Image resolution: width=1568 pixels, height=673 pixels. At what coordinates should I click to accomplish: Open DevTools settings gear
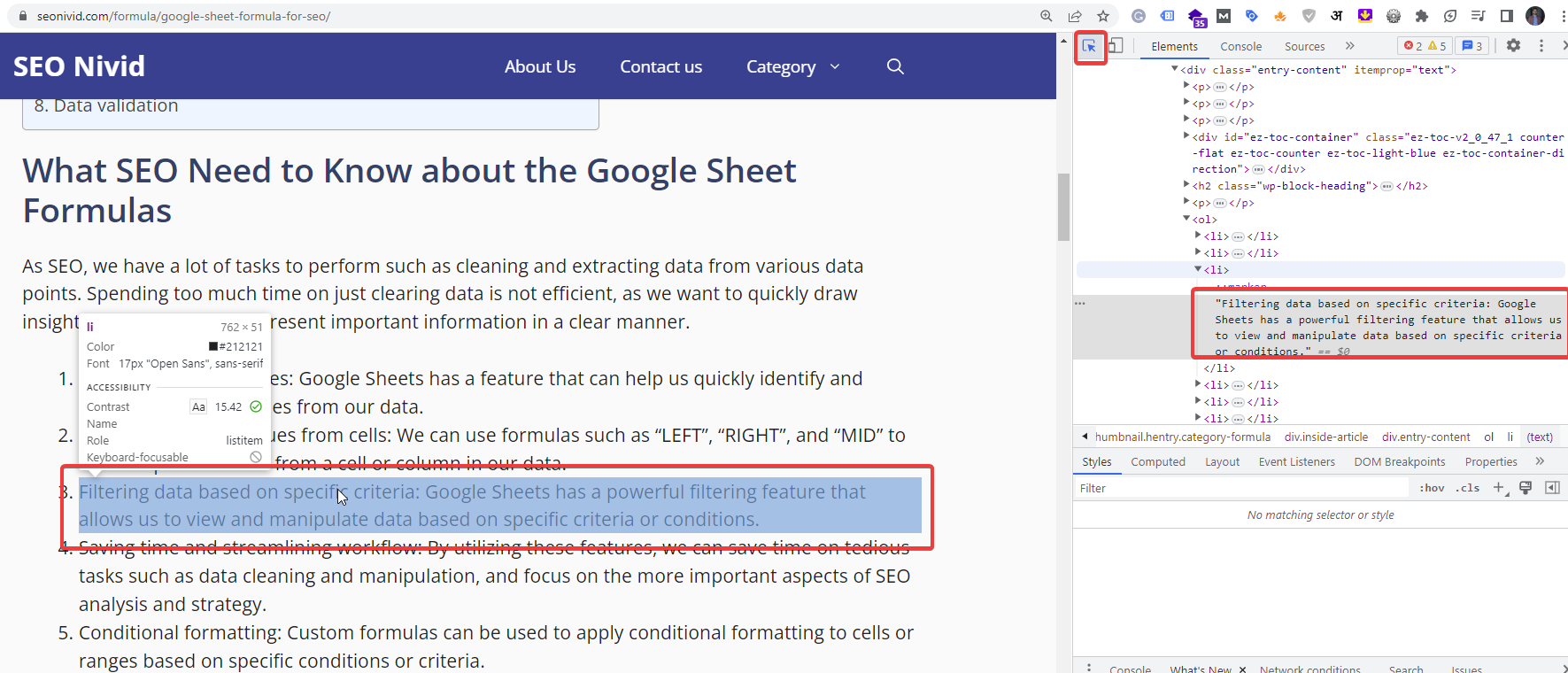point(1513,45)
